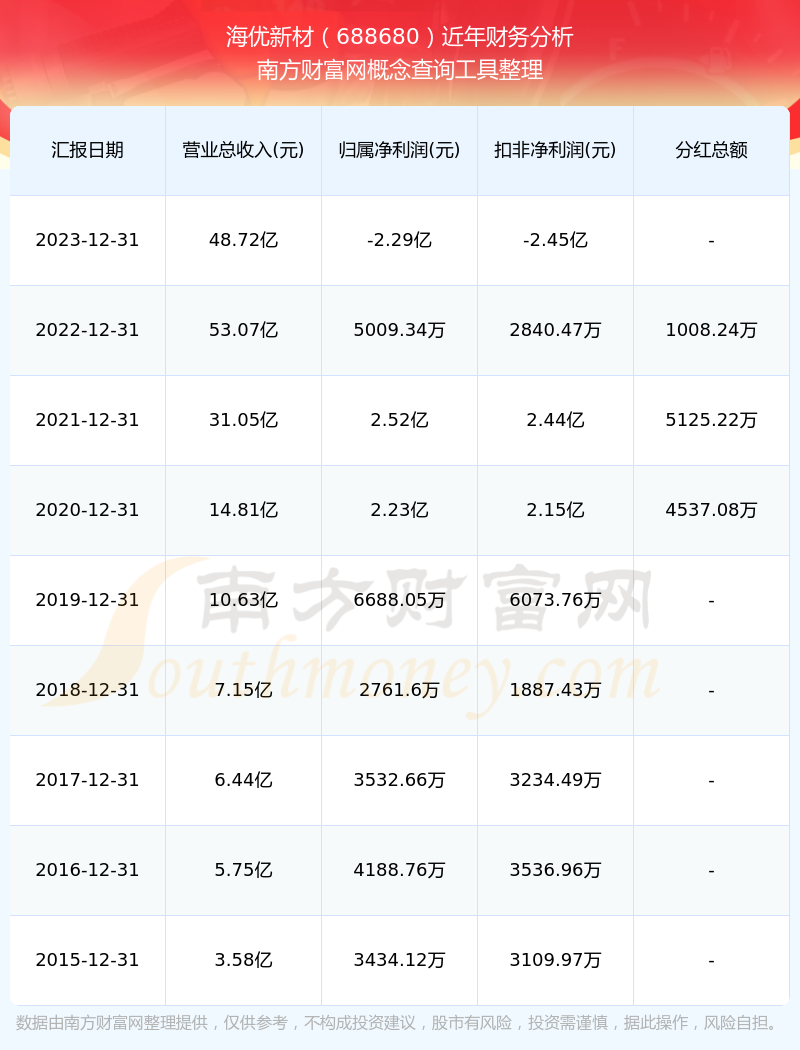Select the 3.58亿 revenue cell
Screen dimensions: 800x1050
point(244,960)
